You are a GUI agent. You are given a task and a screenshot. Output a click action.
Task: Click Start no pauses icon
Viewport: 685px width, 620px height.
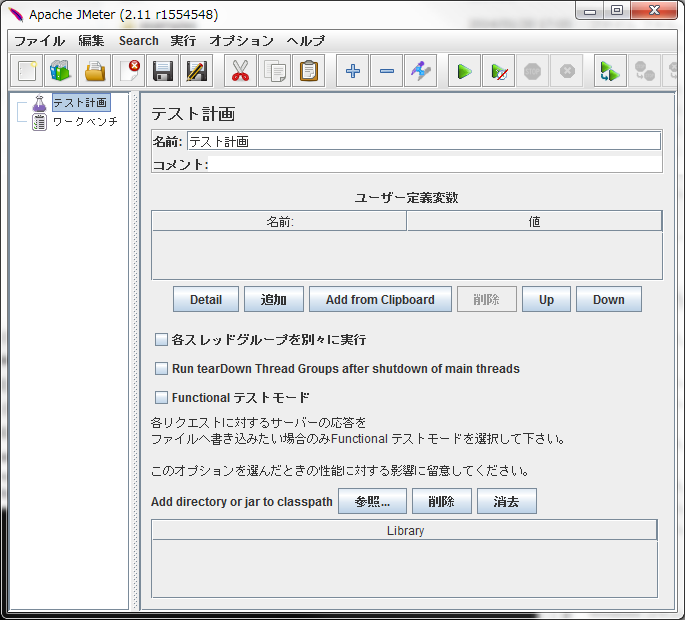pos(498,71)
